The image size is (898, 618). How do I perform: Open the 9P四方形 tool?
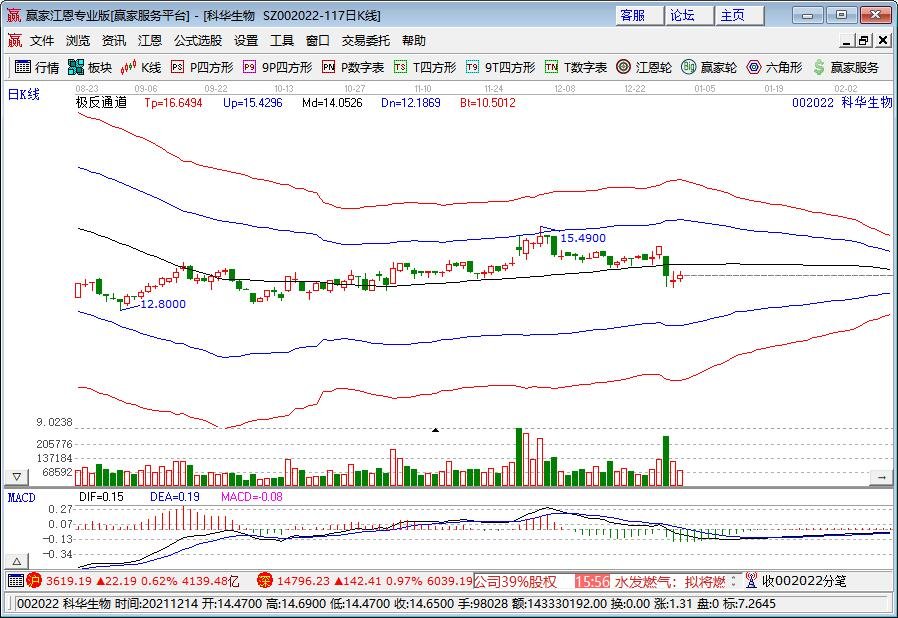pos(277,68)
